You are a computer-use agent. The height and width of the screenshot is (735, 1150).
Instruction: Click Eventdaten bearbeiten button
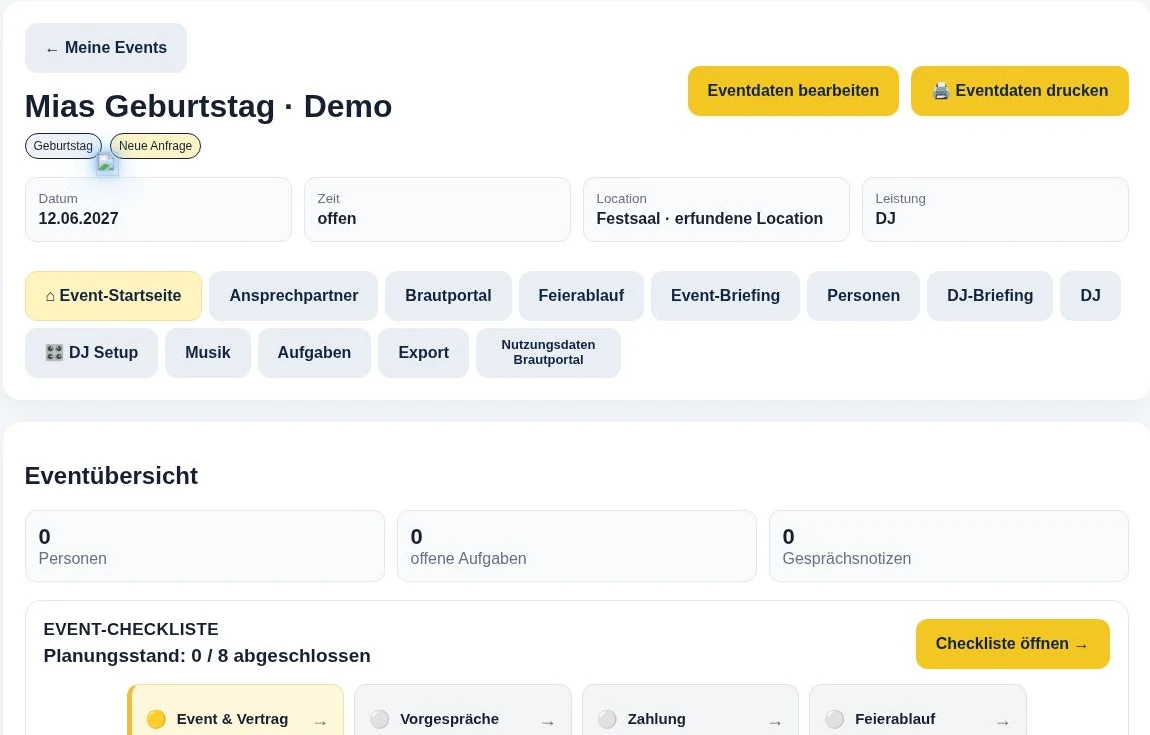point(793,91)
